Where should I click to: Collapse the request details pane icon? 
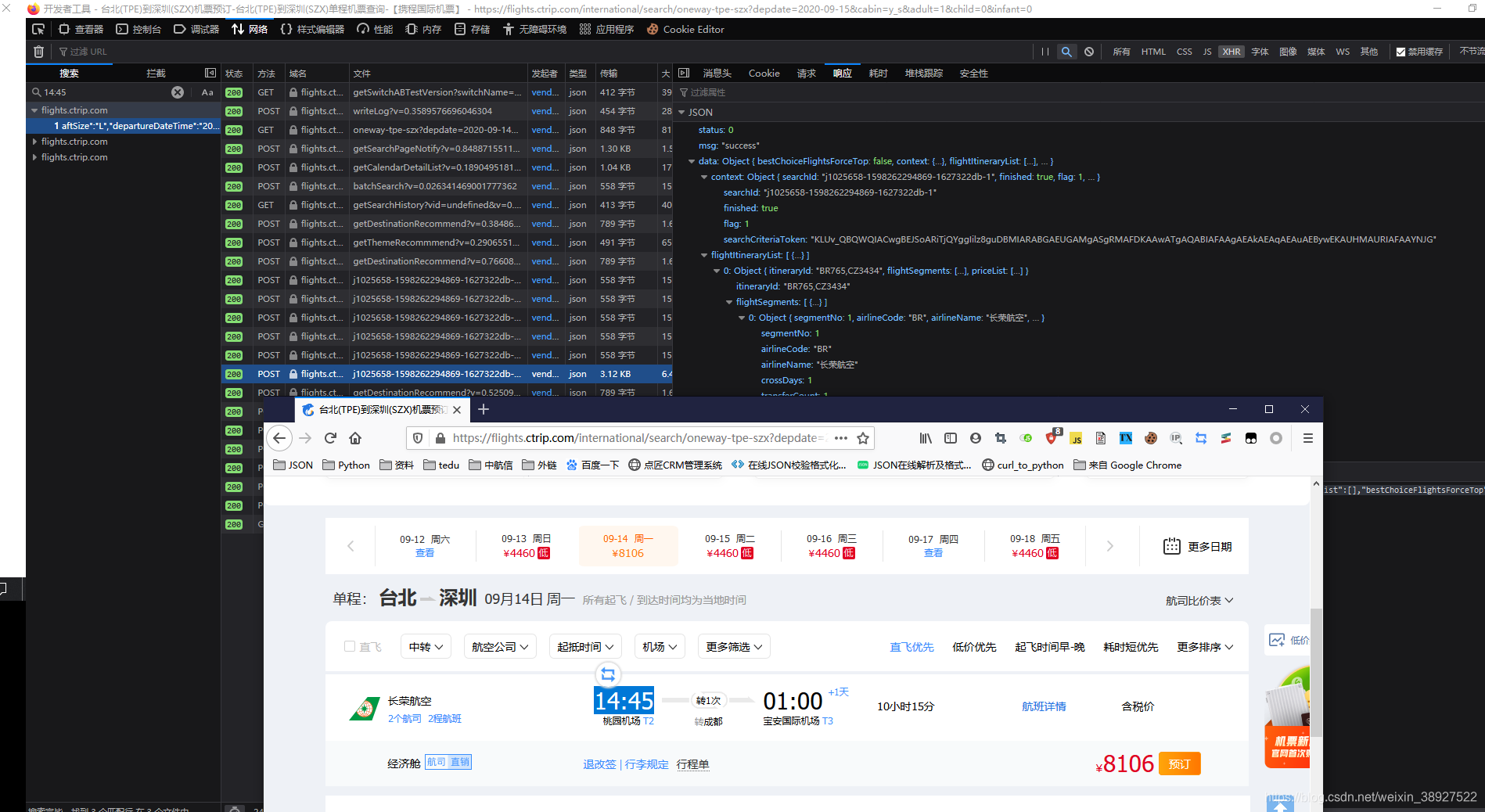[x=684, y=73]
